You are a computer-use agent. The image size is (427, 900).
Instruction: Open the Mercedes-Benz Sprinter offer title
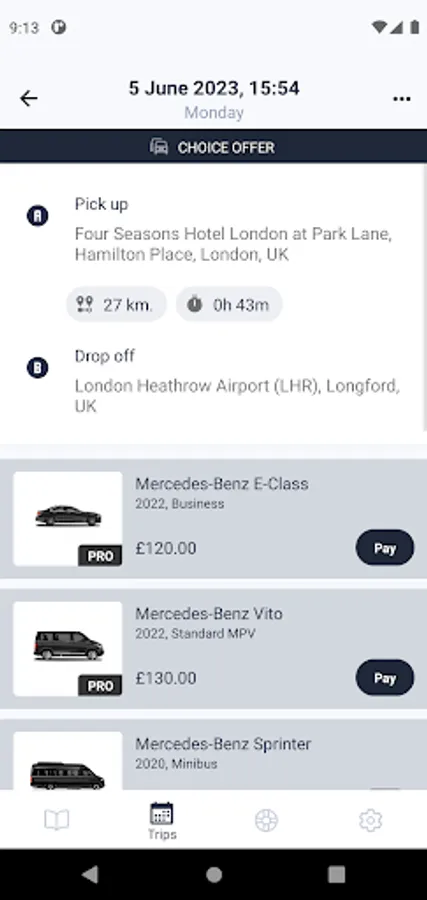[223, 744]
